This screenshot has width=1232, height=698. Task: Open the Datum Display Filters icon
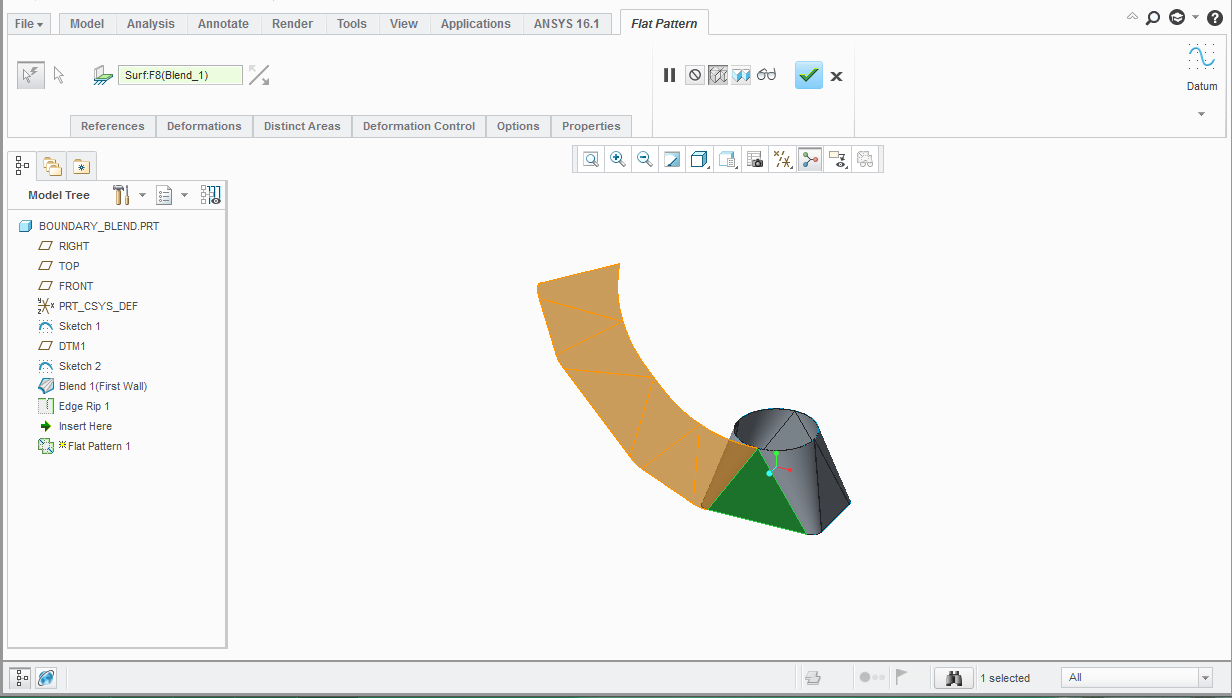pyautogui.click(x=783, y=159)
